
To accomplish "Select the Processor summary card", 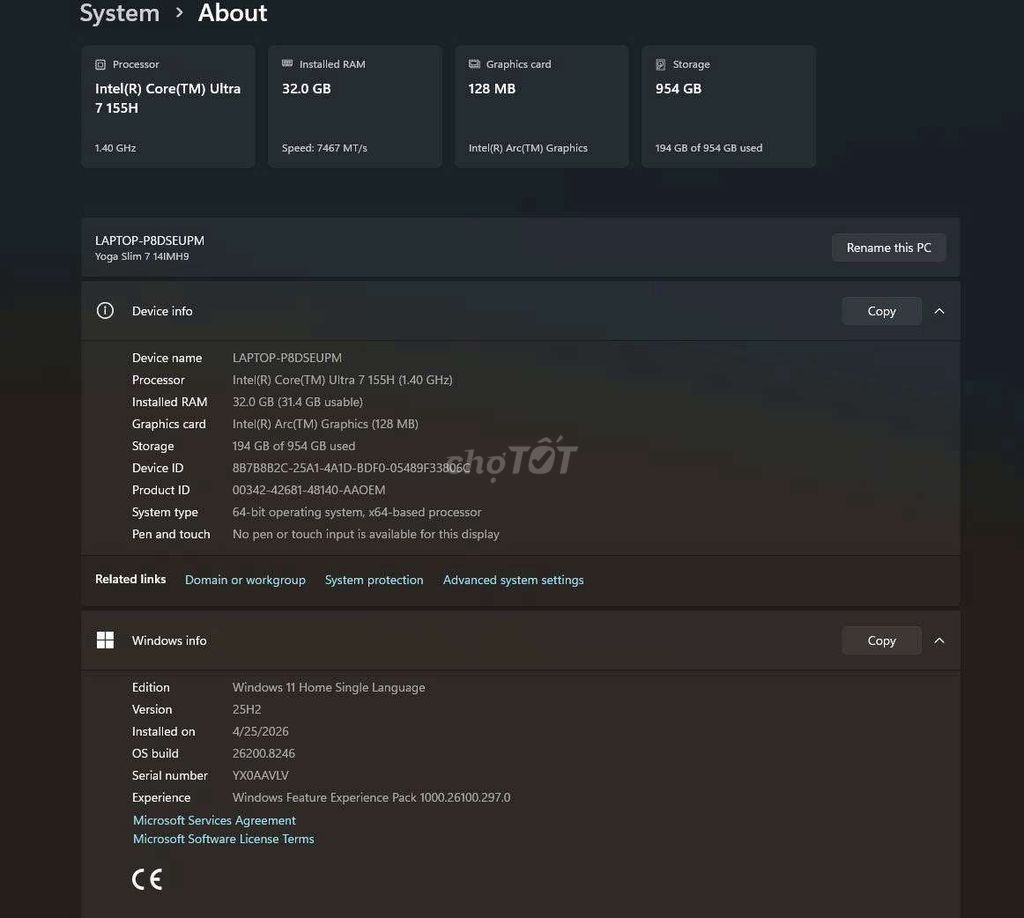I will (168, 106).
